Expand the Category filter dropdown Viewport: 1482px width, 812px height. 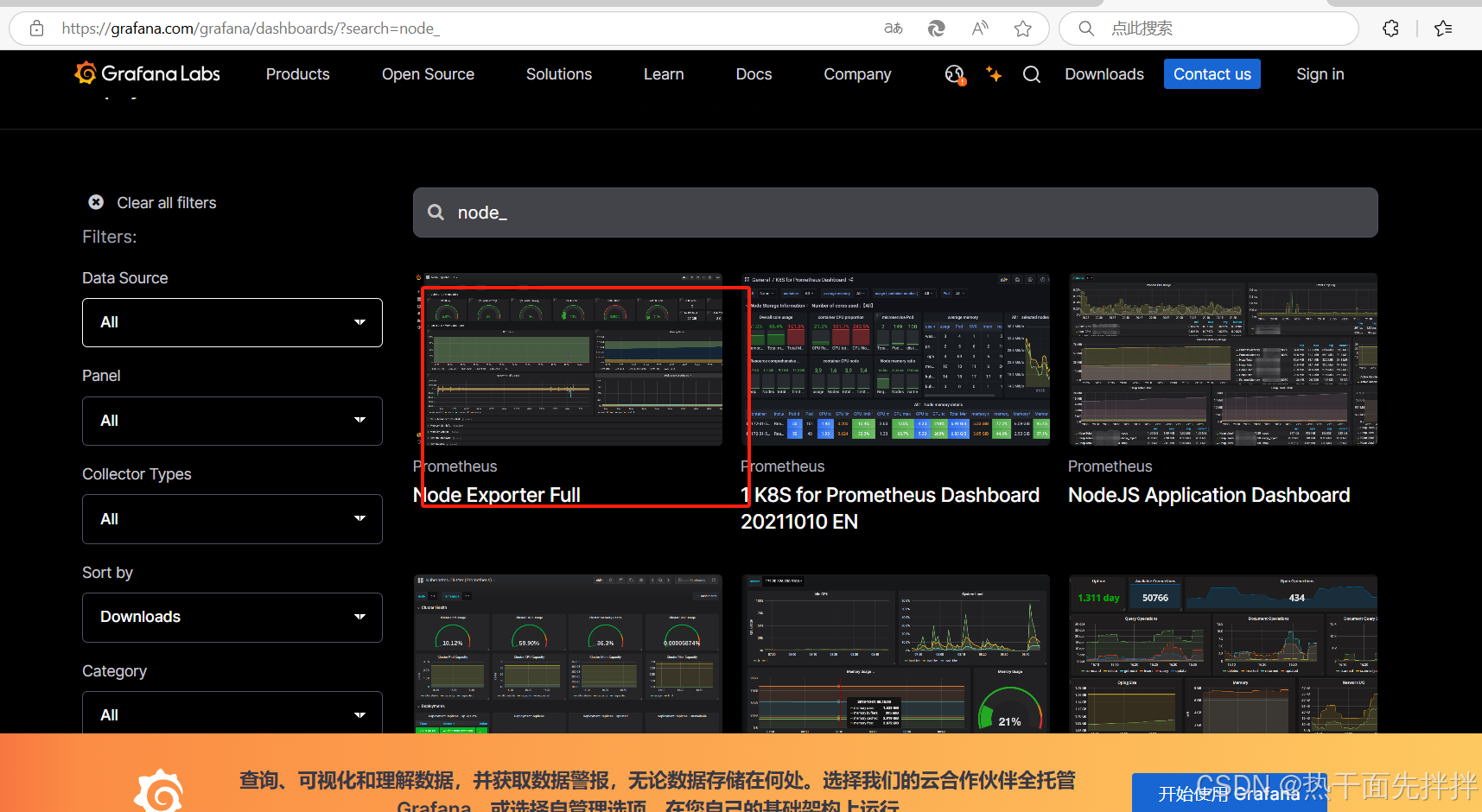click(232, 713)
